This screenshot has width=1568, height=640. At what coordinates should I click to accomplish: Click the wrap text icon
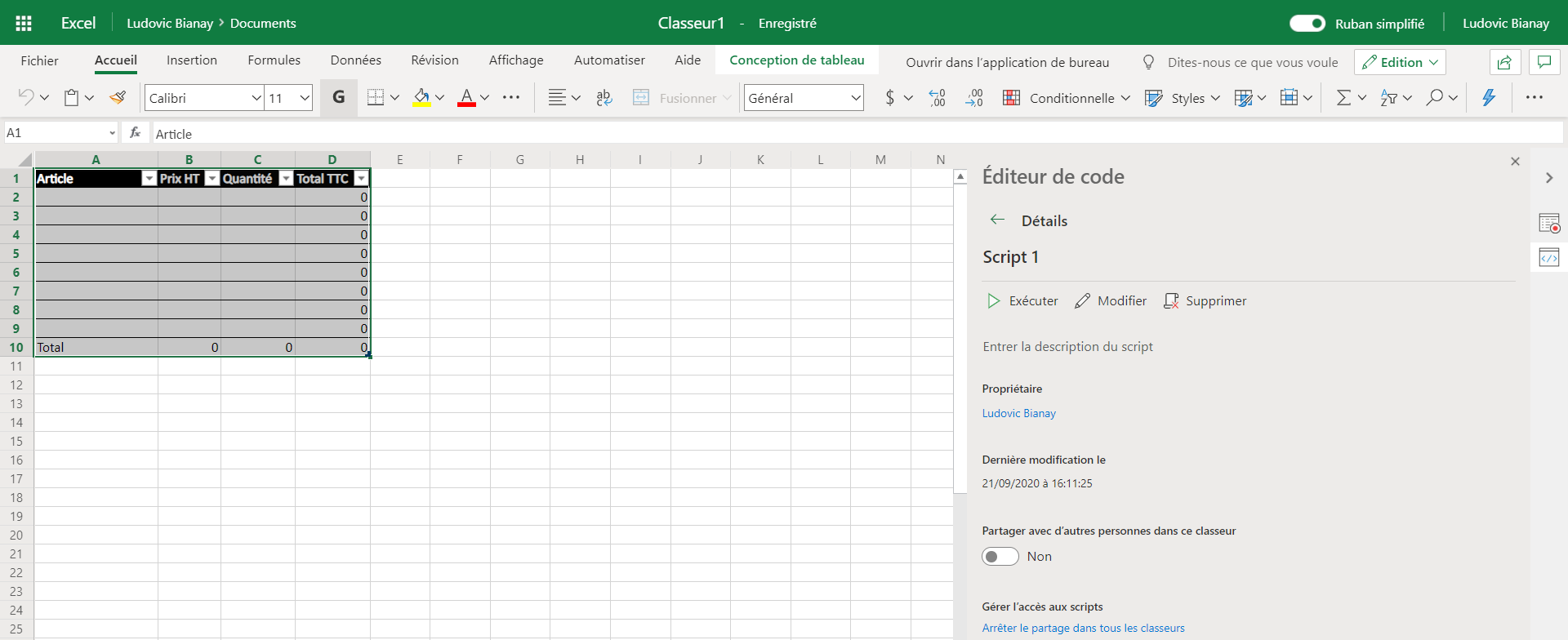(x=604, y=98)
